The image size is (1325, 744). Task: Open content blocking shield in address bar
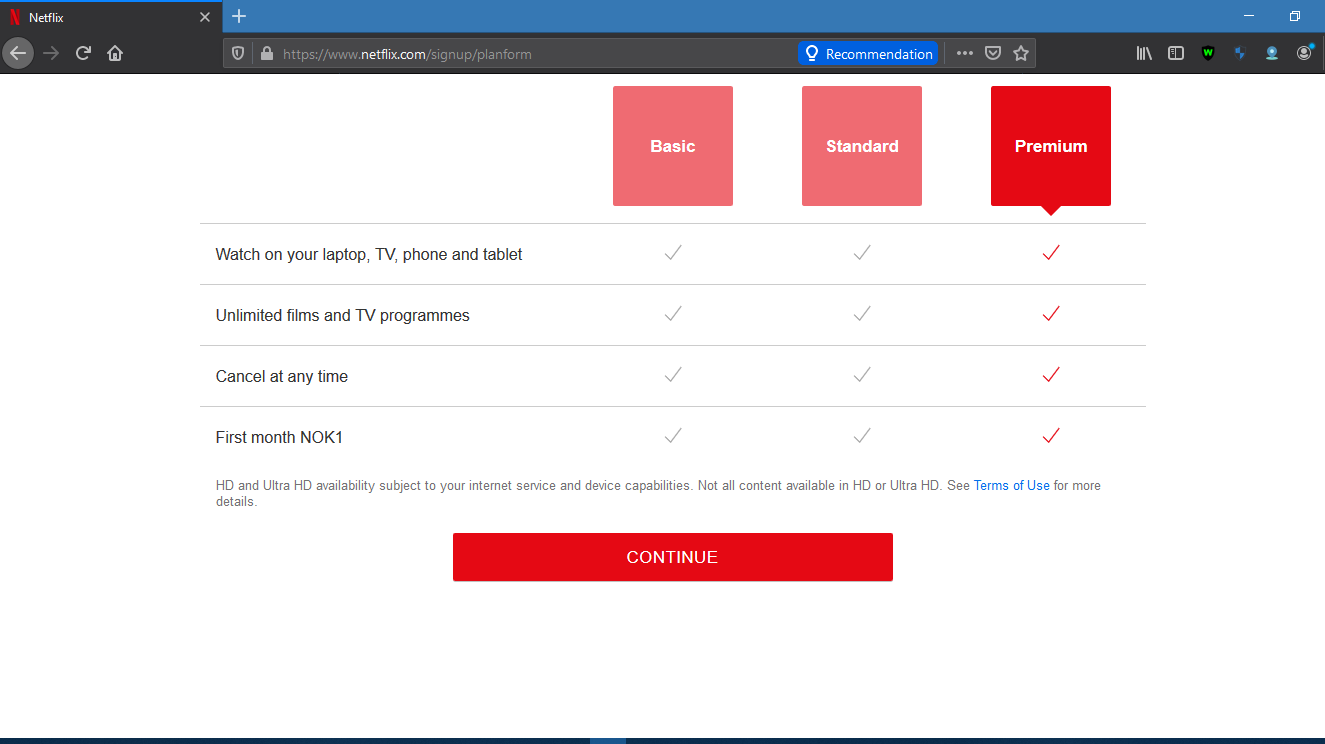(237, 52)
